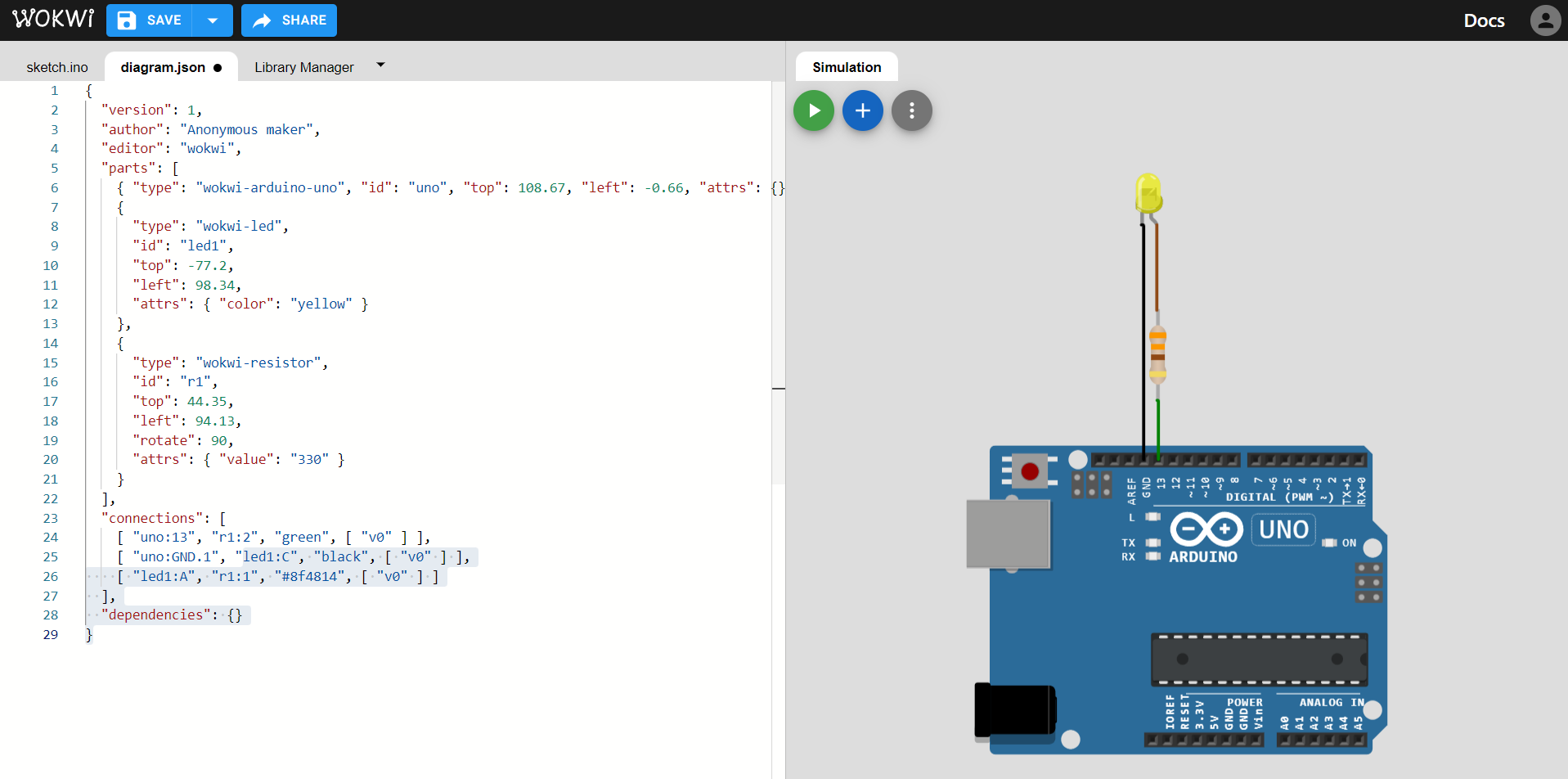The height and width of the screenshot is (779, 1568).
Task: Click the "rotate": 90 line
Action: (x=183, y=440)
